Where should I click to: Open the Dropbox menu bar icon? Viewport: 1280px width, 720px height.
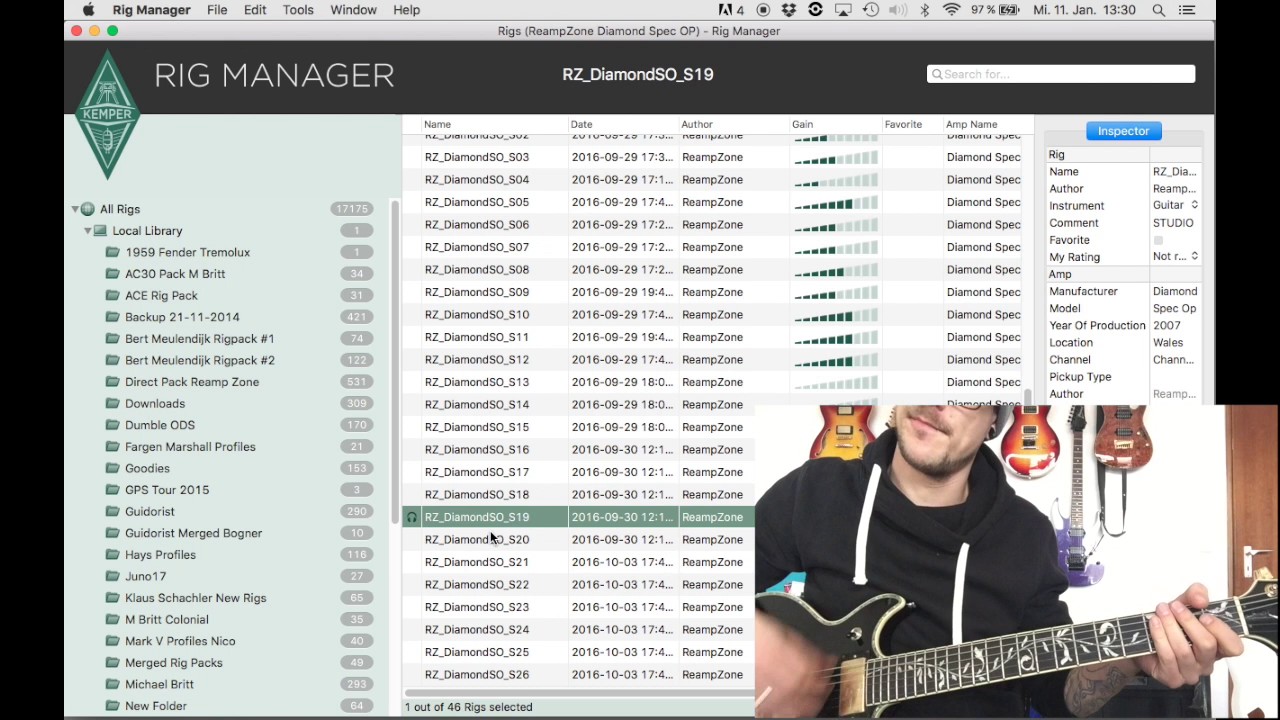point(789,10)
